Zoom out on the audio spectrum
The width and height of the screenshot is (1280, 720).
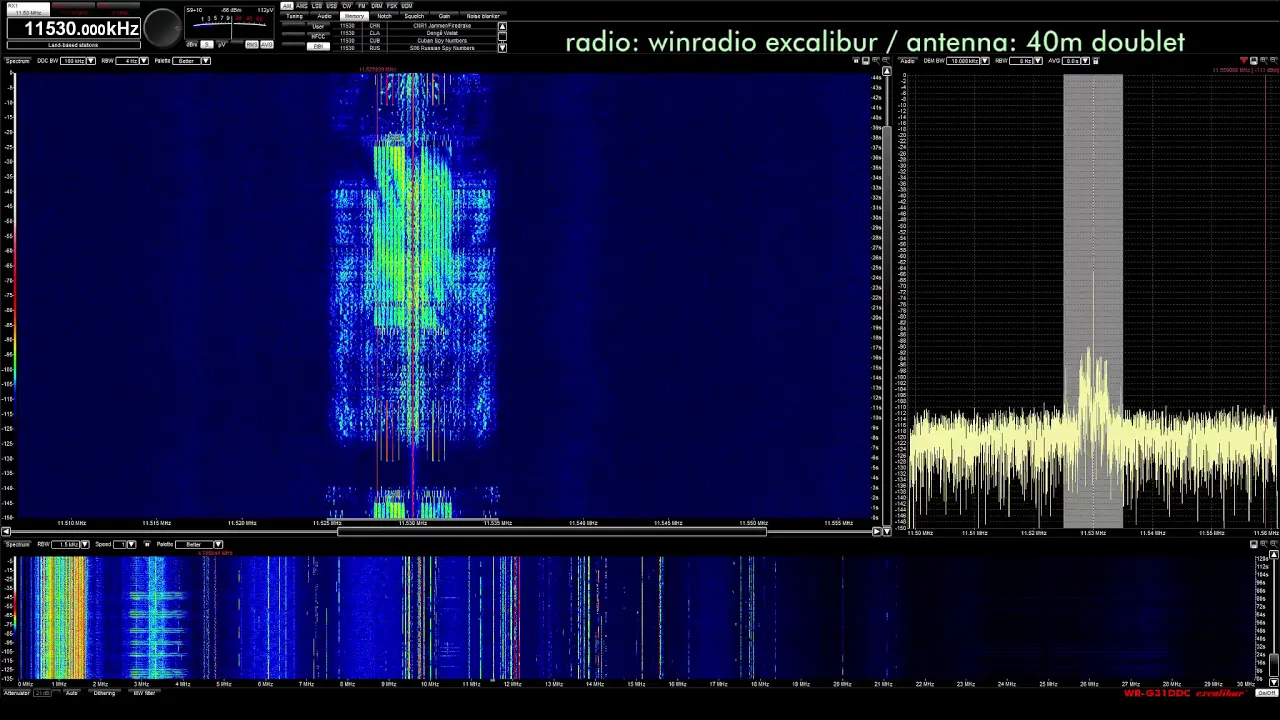tap(1274, 61)
